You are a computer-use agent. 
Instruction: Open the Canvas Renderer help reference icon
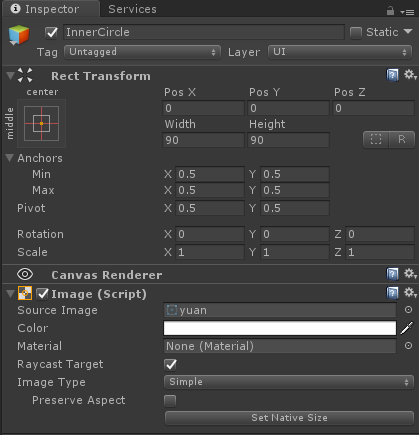pyautogui.click(x=392, y=274)
